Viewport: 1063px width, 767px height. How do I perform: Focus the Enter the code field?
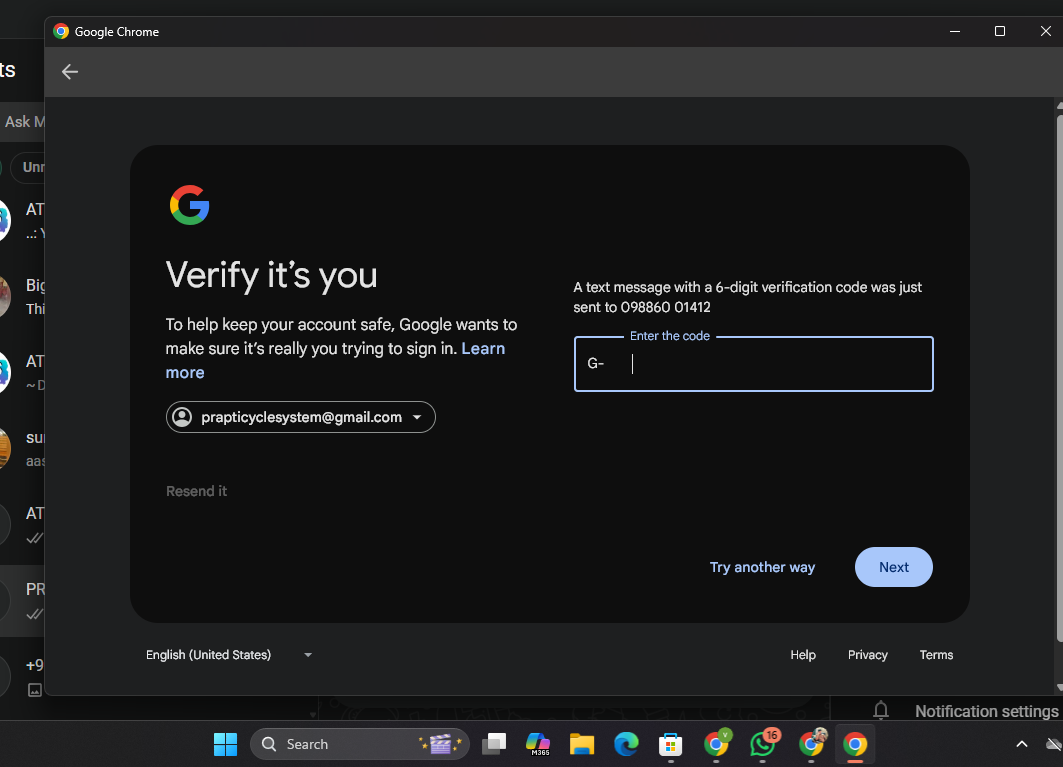tap(753, 364)
